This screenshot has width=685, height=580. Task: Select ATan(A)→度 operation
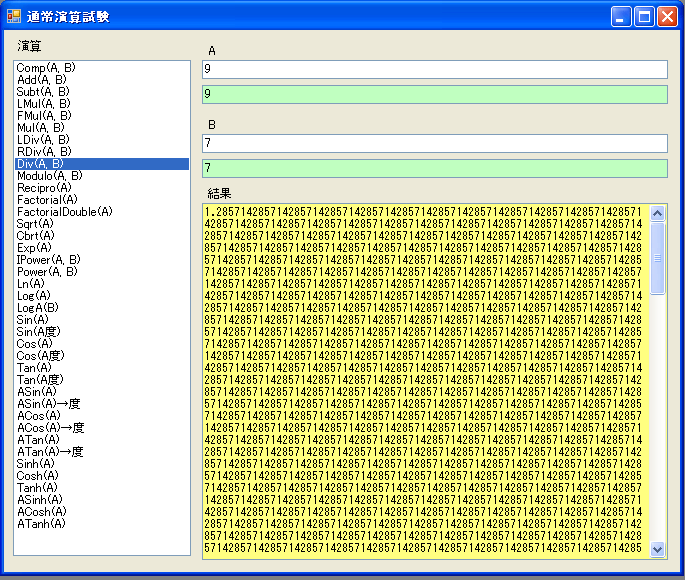(102, 452)
